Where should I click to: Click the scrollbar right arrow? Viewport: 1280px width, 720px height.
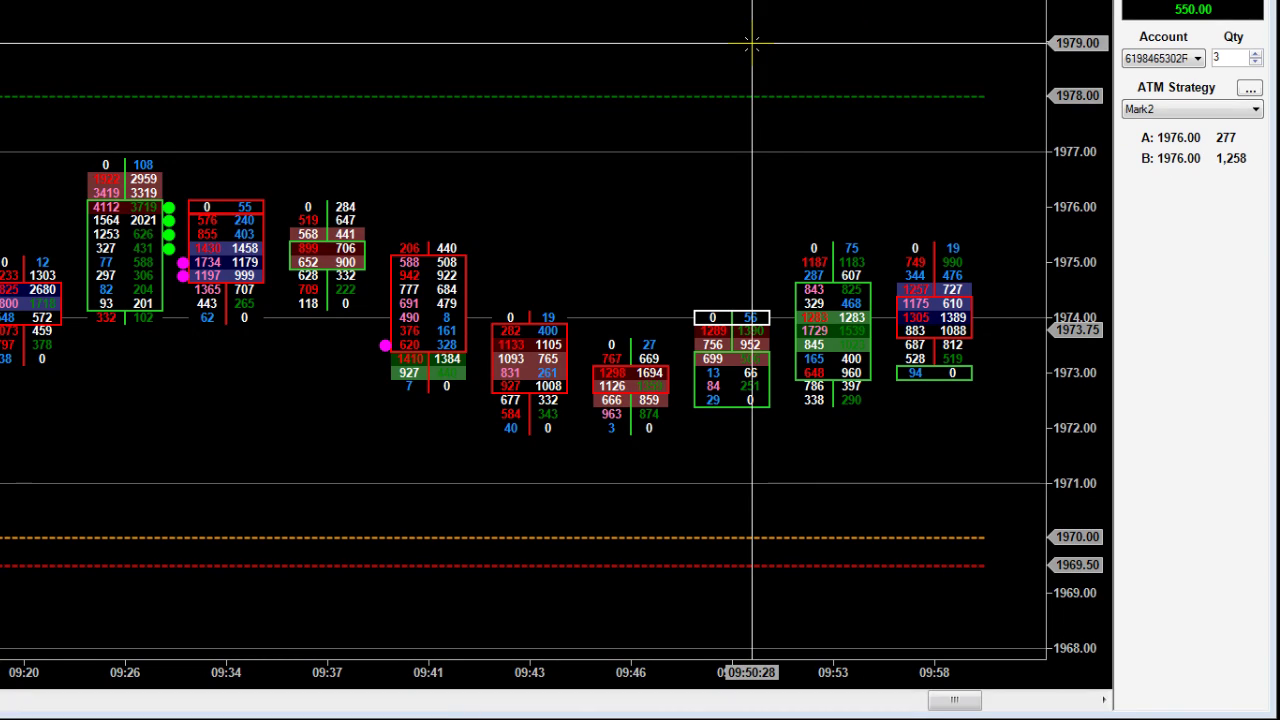tap(1104, 700)
